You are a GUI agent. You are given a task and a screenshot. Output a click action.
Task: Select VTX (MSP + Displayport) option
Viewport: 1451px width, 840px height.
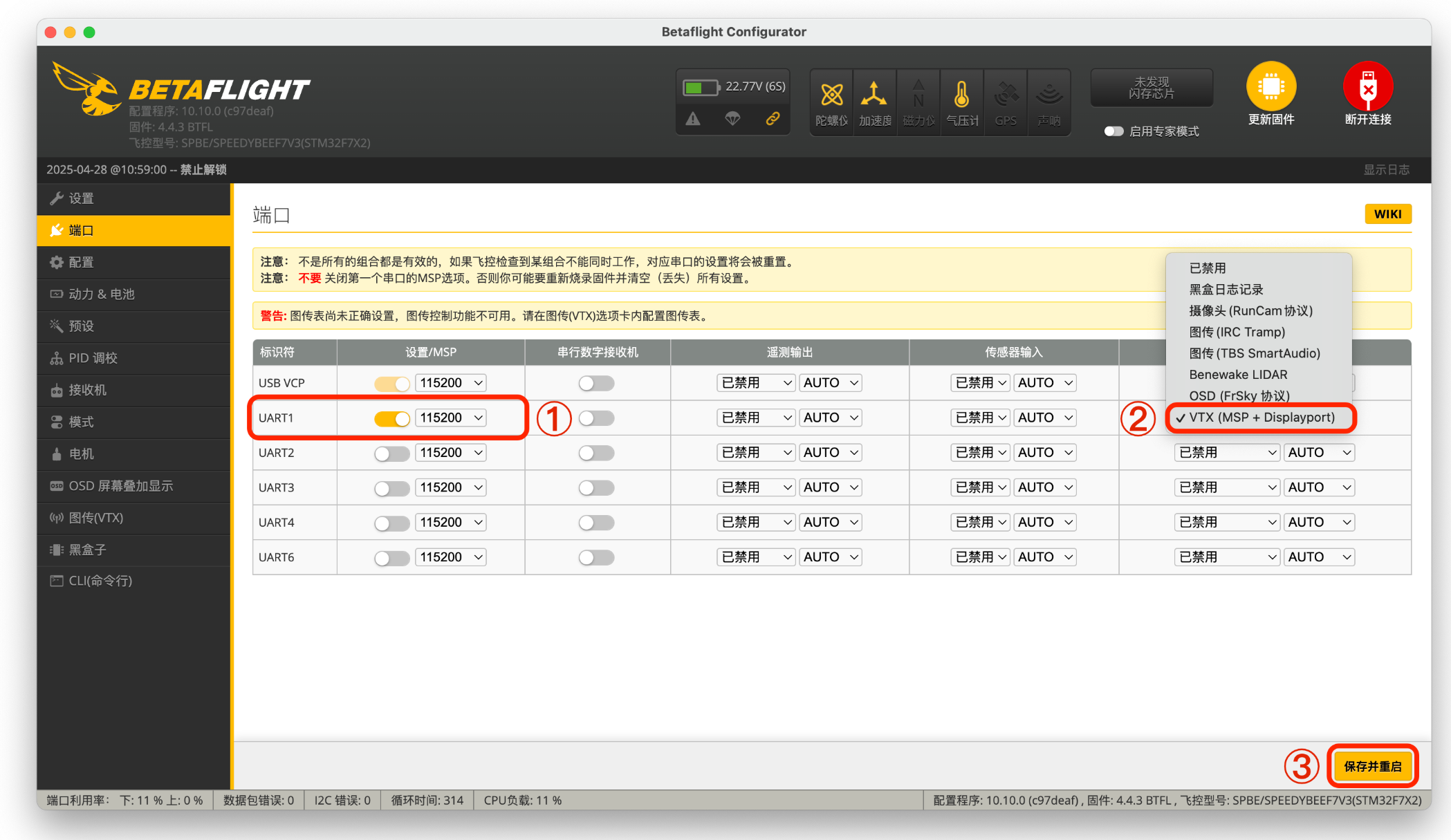pos(1261,418)
